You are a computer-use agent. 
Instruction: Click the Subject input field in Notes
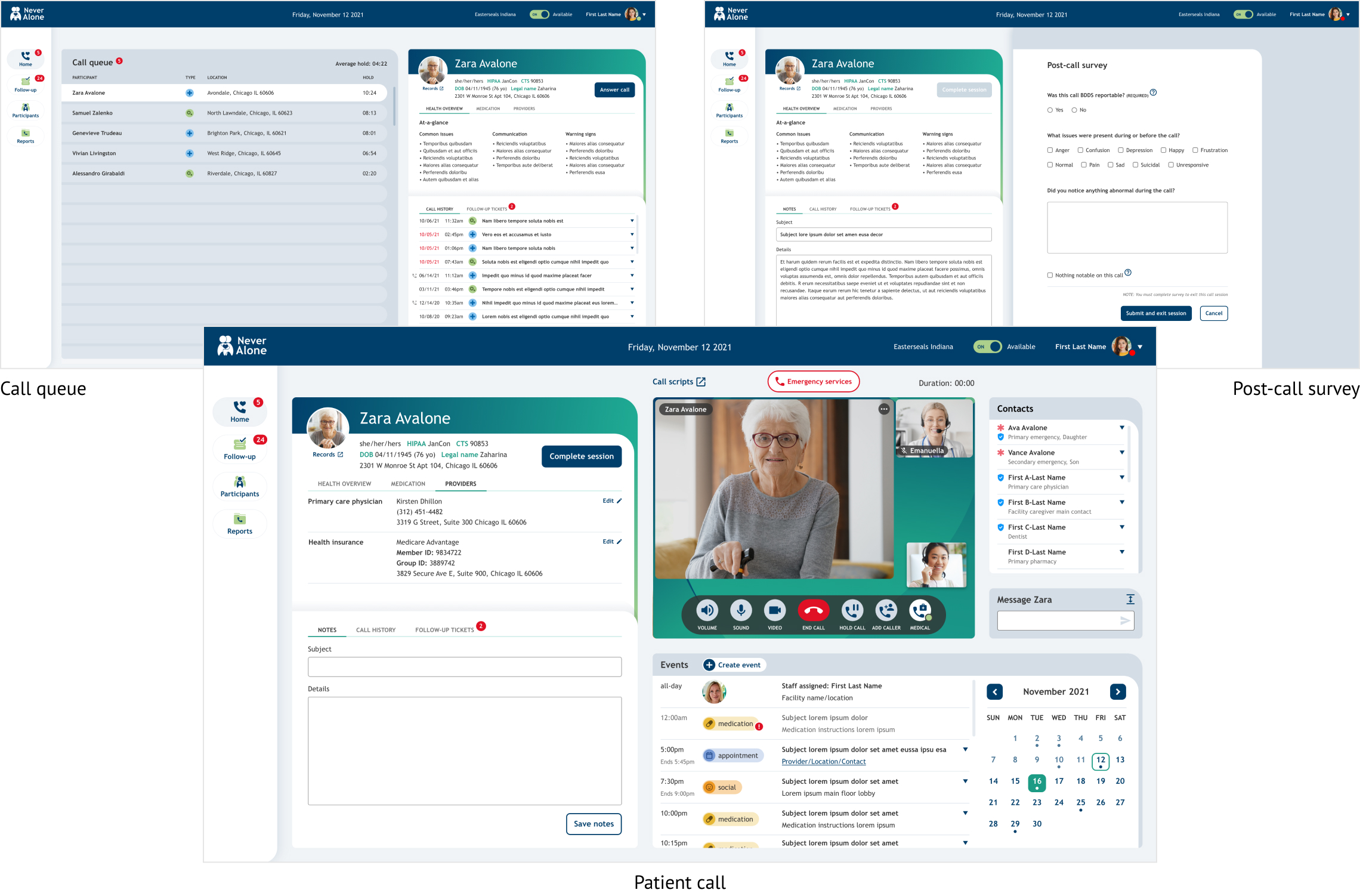coord(461,665)
